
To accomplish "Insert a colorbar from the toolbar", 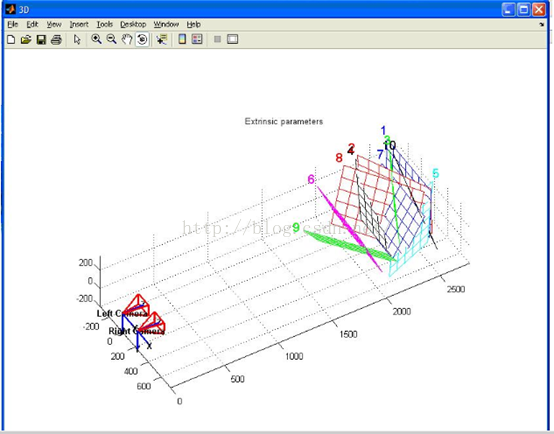I will pos(182,39).
